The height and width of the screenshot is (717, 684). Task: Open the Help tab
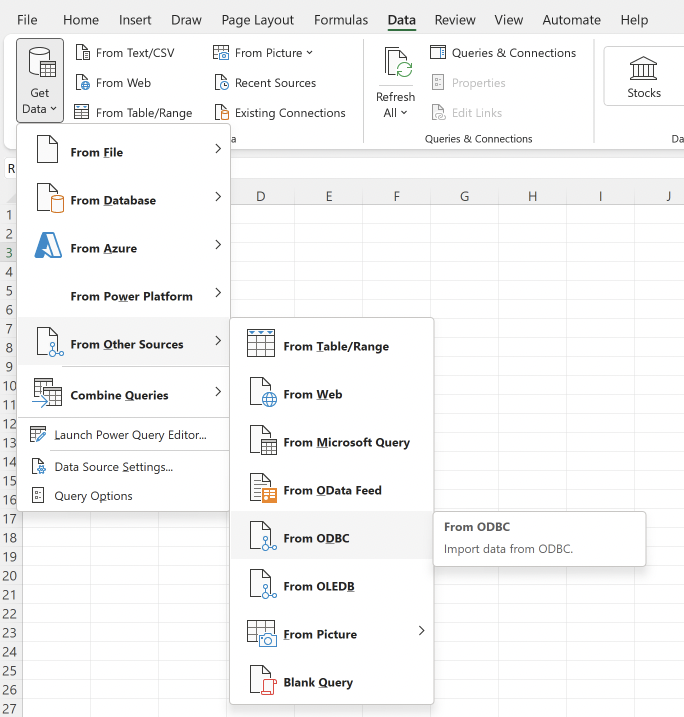634,20
